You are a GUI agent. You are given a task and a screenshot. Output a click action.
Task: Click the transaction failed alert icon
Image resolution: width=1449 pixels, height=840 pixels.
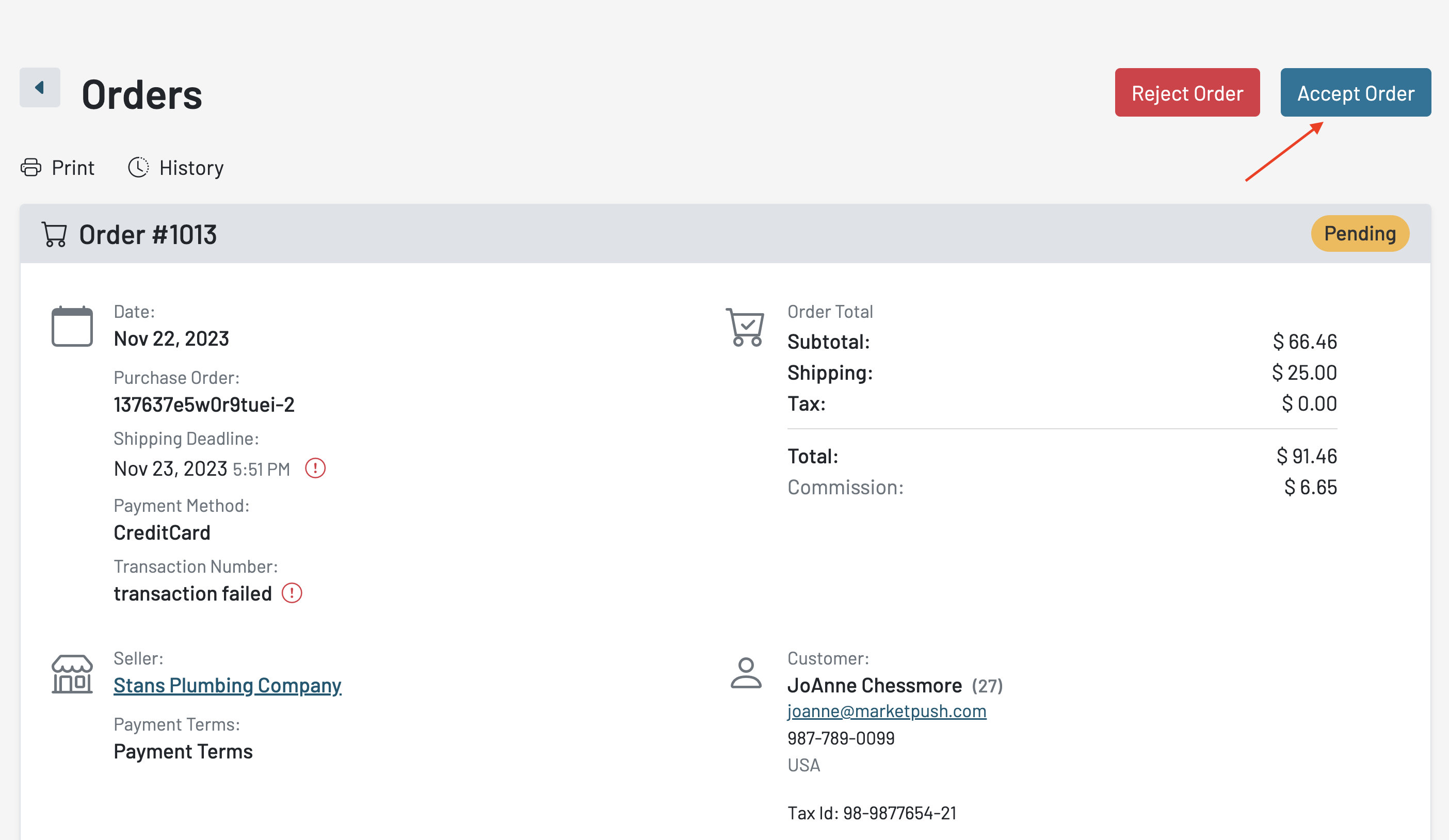pos(292,593)
